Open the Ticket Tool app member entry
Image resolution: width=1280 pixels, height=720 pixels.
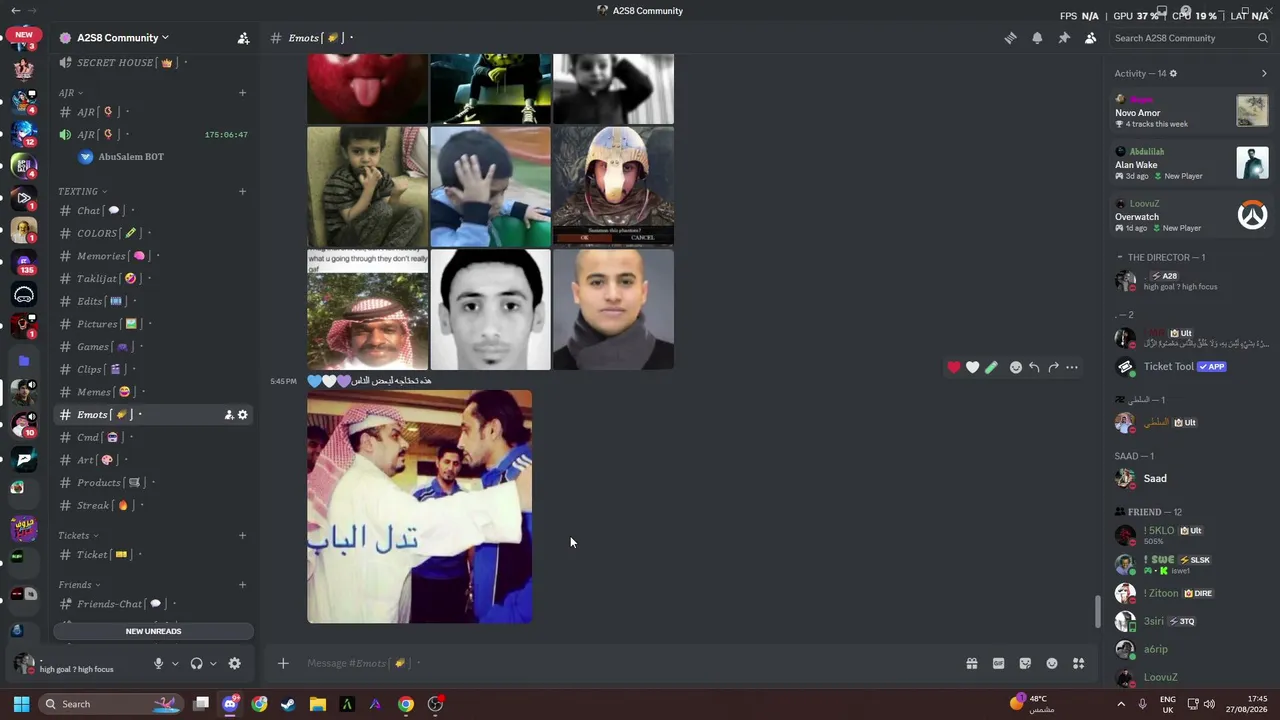[x=1191, y=367]
